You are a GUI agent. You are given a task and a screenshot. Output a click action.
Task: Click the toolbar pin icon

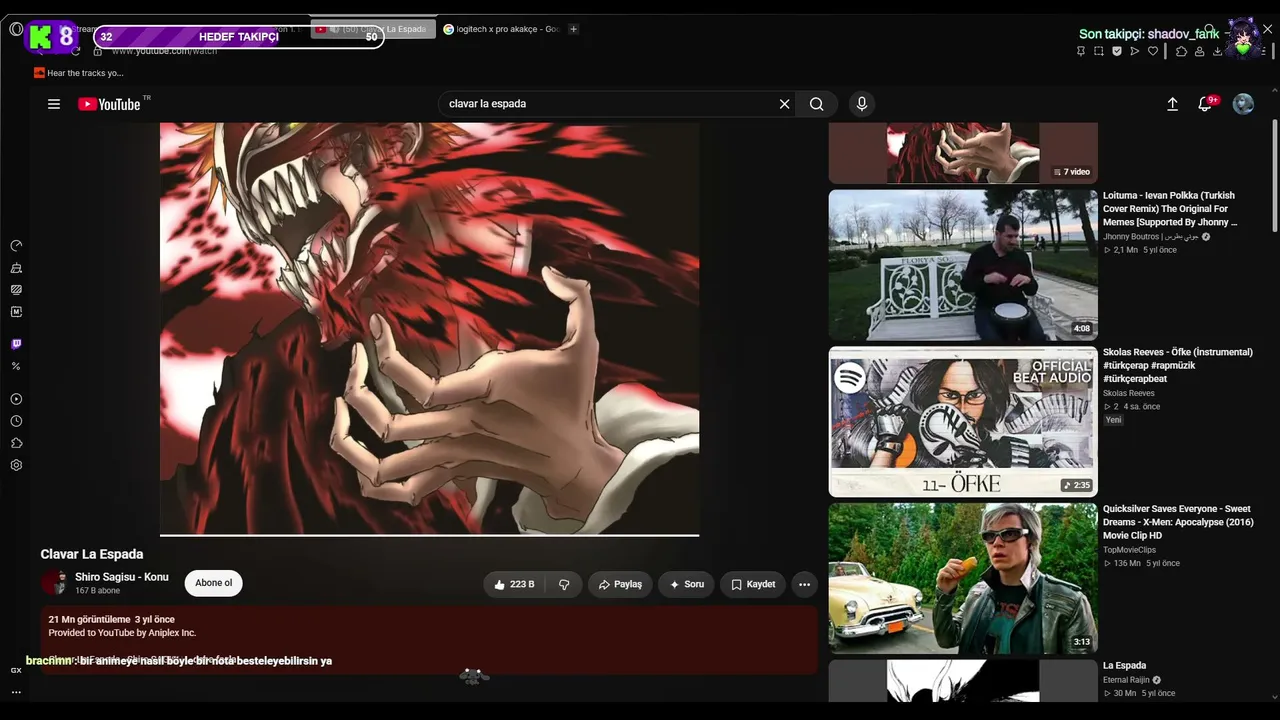(1081, 51)
